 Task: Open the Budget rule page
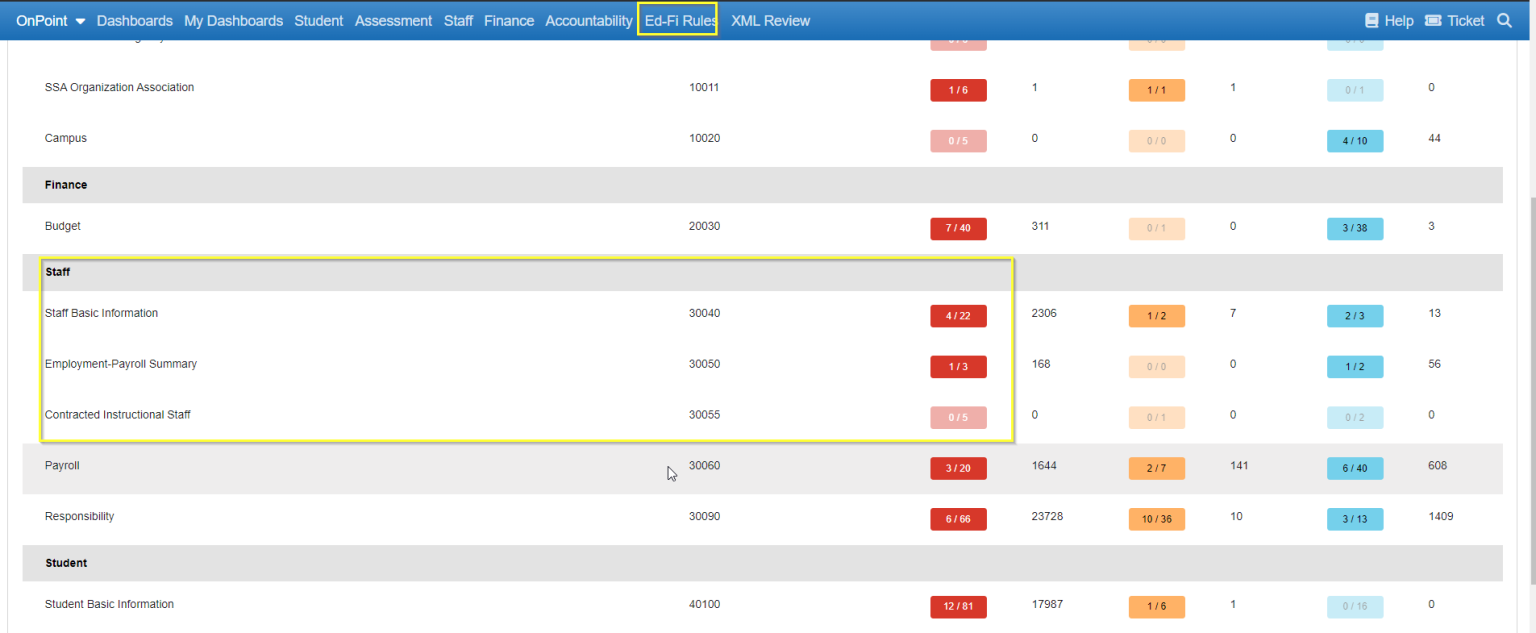pos(62,226)
